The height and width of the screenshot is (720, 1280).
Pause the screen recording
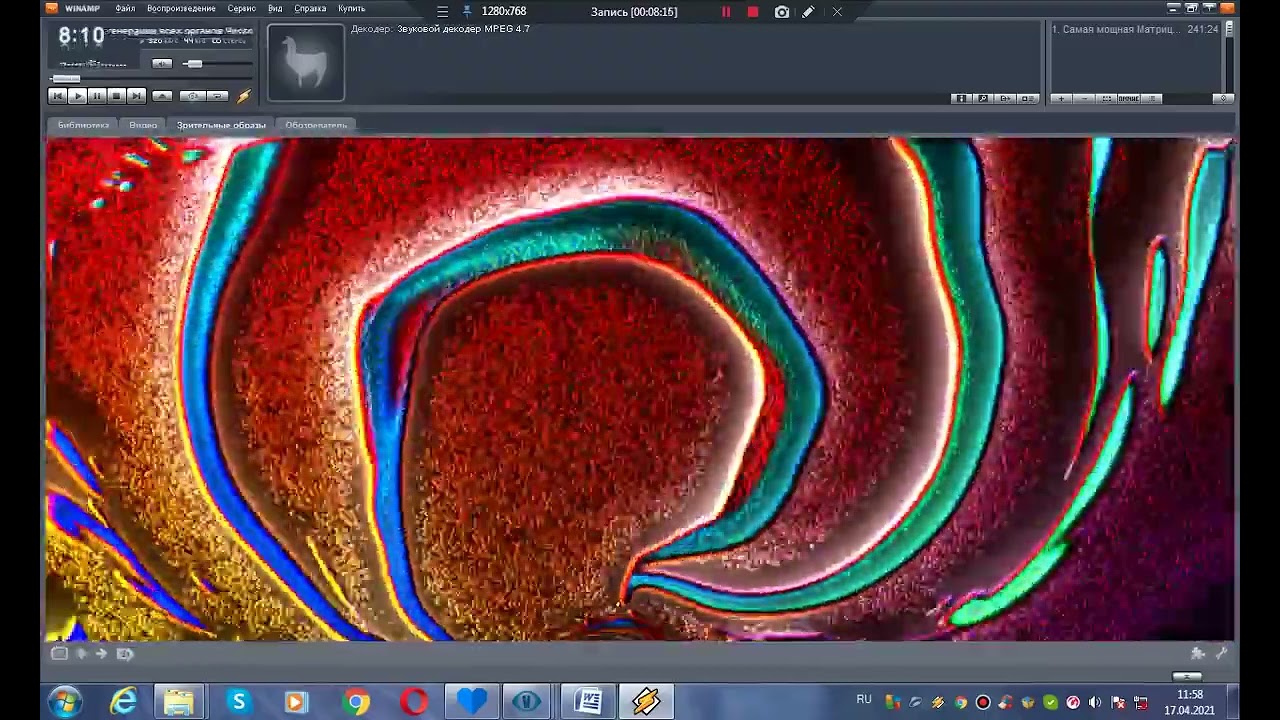coord(726,12)
